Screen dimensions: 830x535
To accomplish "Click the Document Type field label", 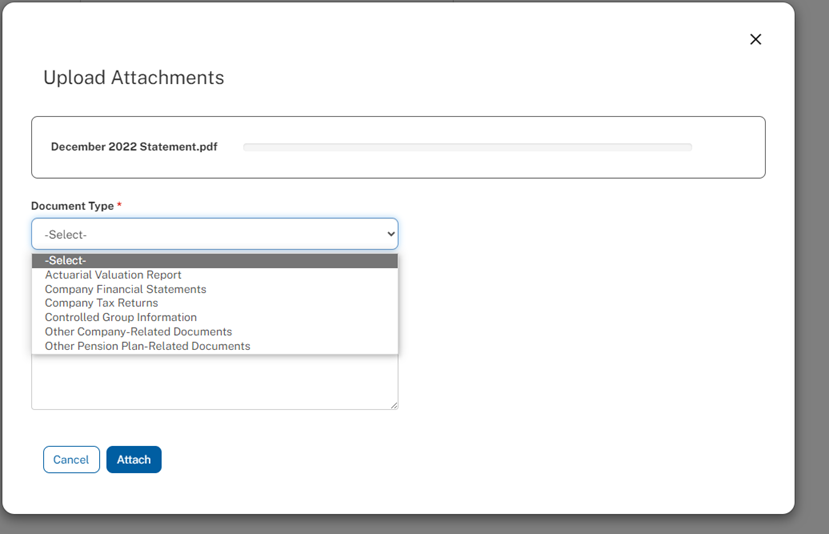I will (73, 206).
